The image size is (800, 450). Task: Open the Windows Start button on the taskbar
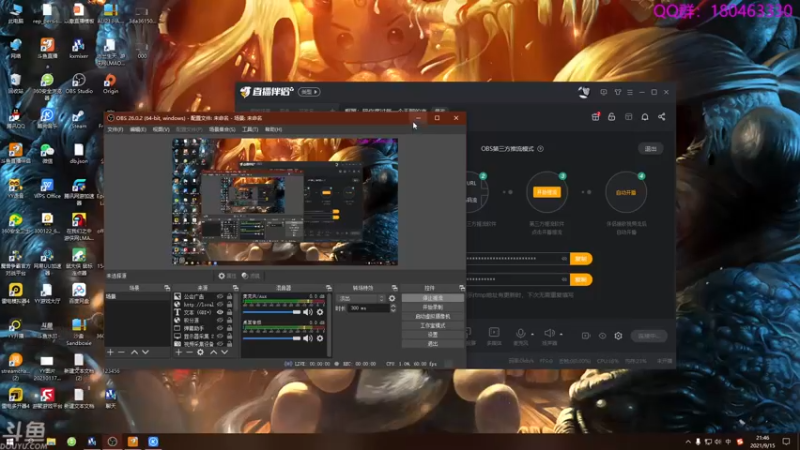[x=10, y=441]
